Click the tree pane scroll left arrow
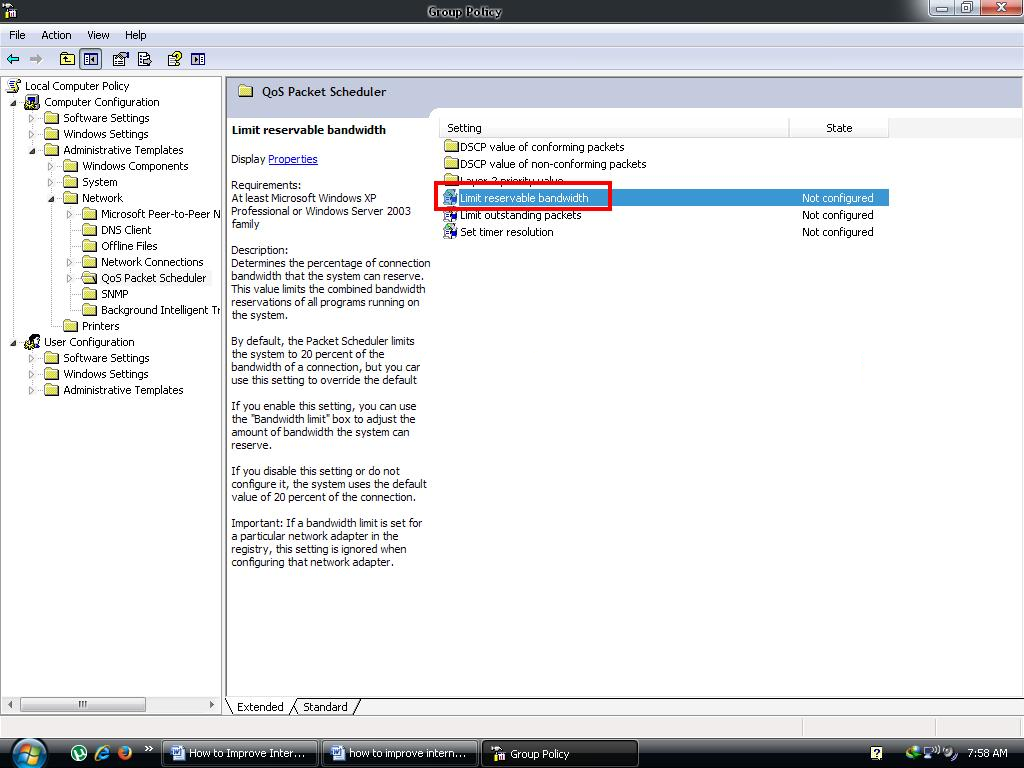The width and height of the screenshot is (1024, 768). click(x=10, y=705)
